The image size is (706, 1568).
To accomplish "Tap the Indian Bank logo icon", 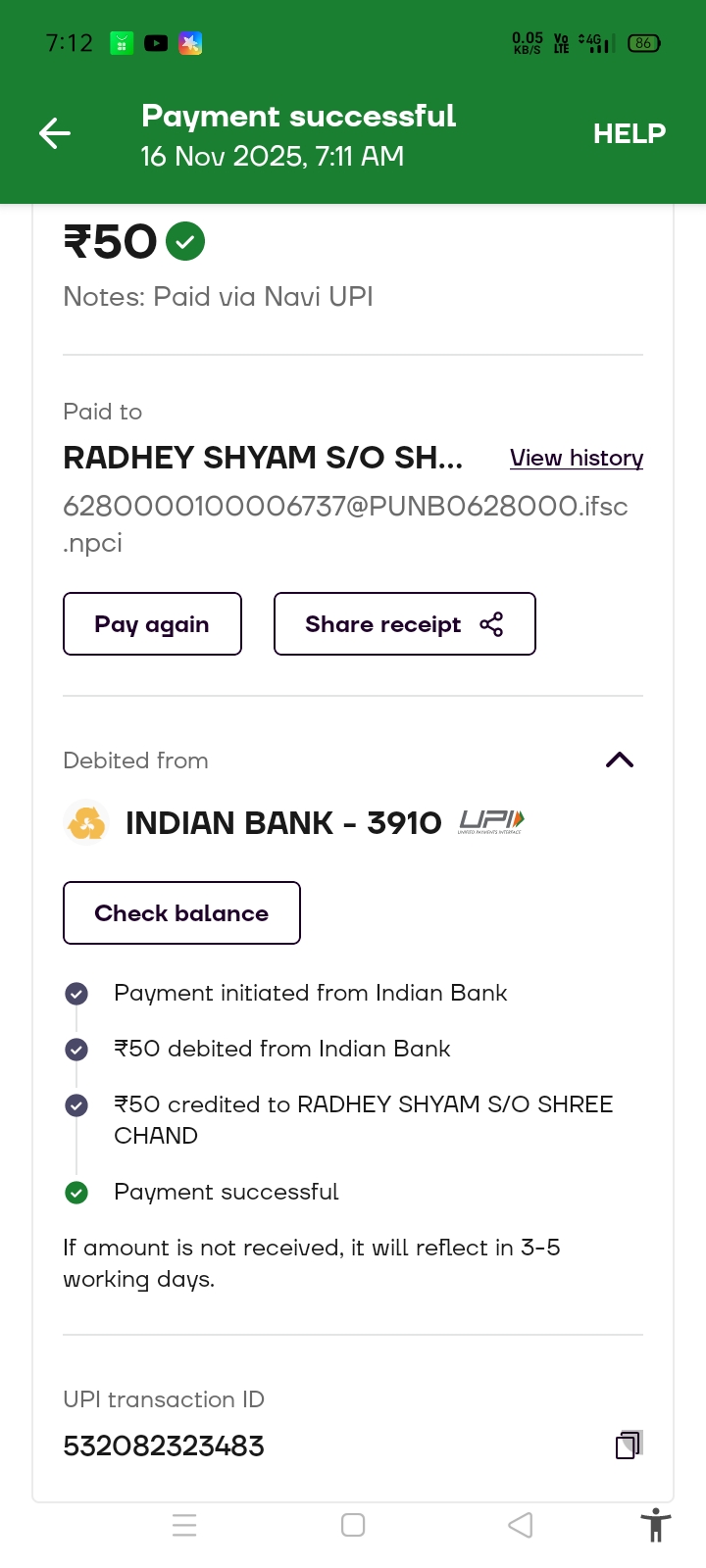I will (86, 822).
